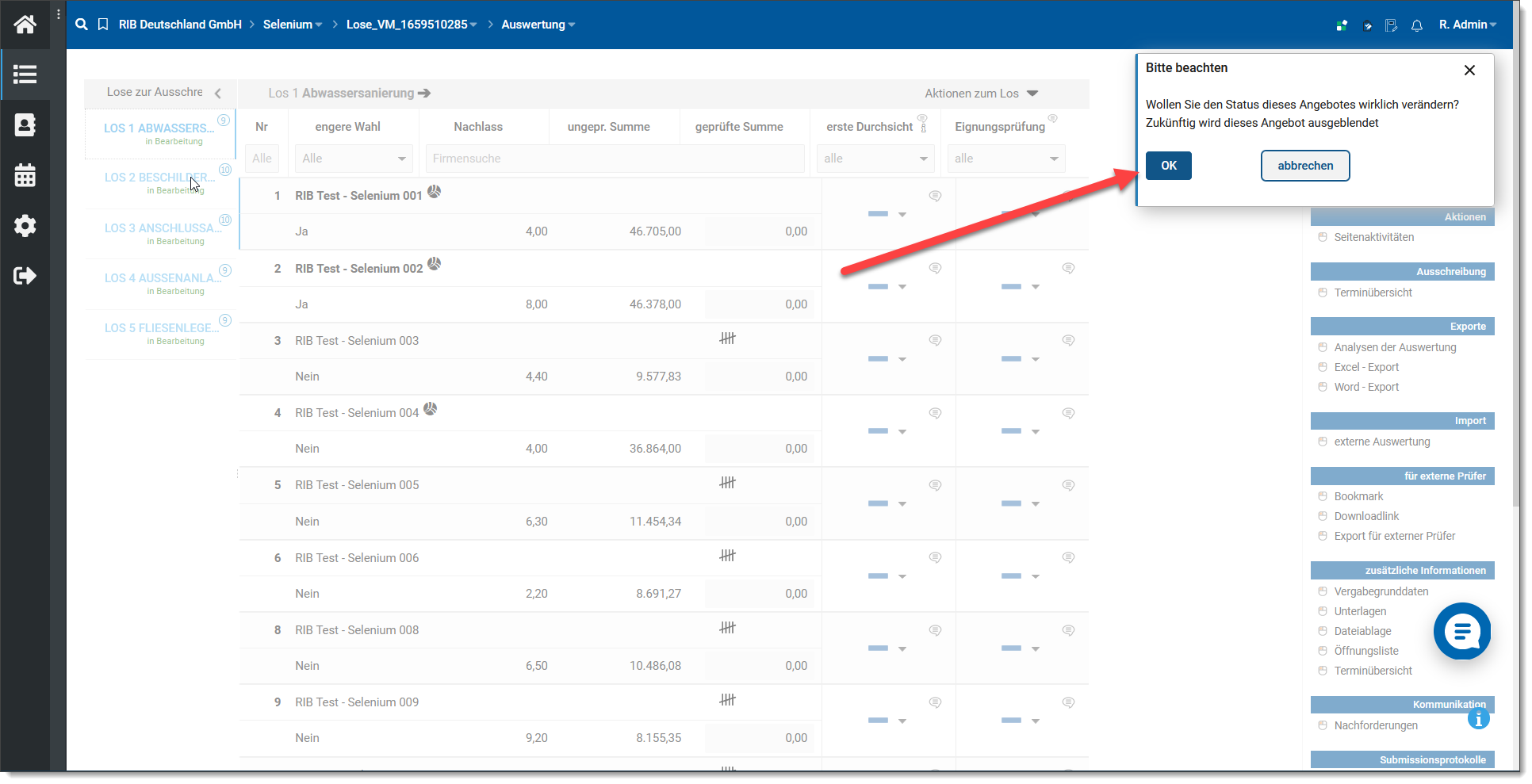Click the notification bell icon
The height and width of the screenshot is (784, 1532).
(x=1416, y=25)
